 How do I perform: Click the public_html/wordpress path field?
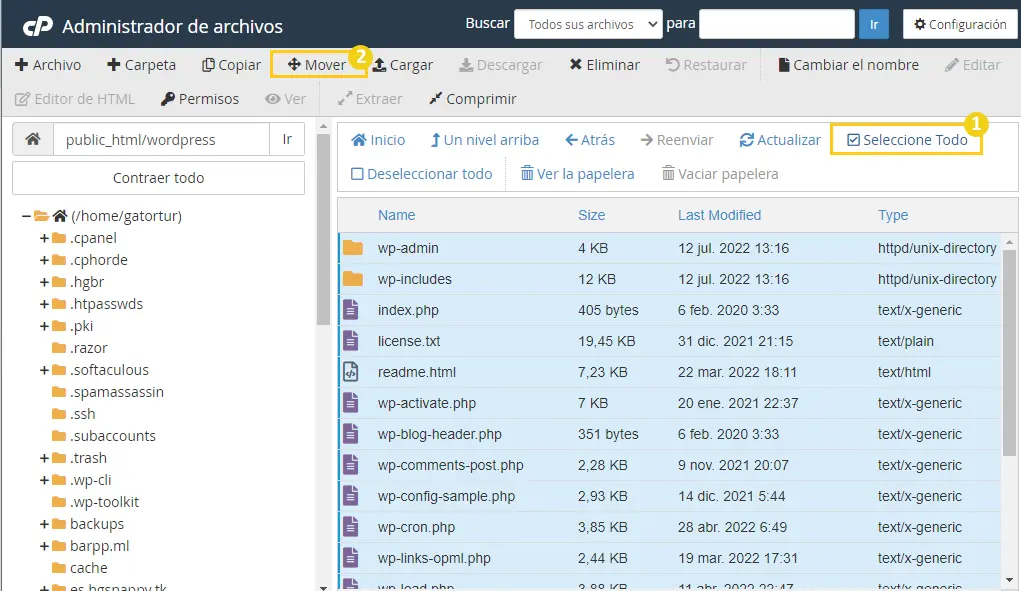pos(161,139)
